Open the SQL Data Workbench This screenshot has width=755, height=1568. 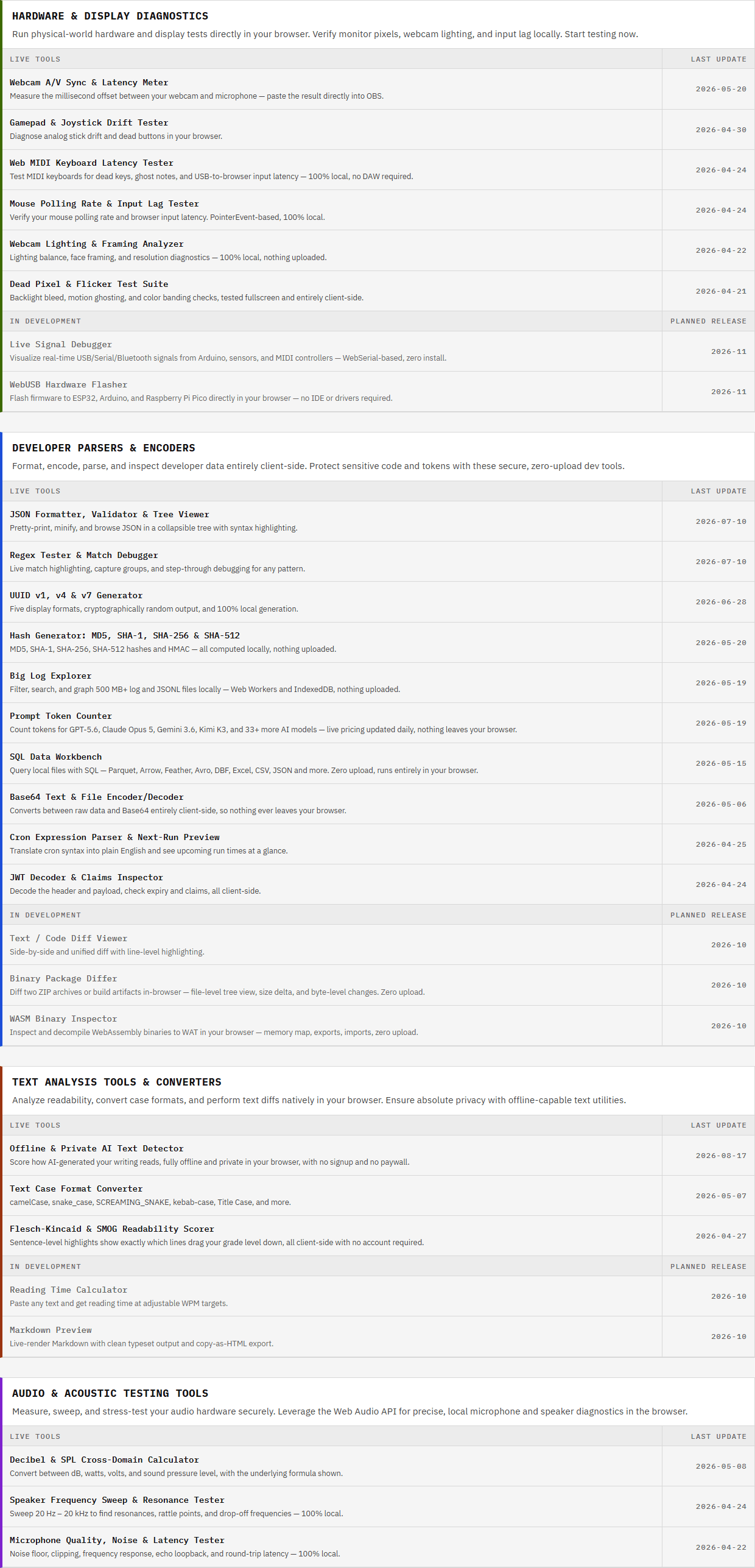click(55, 757)
